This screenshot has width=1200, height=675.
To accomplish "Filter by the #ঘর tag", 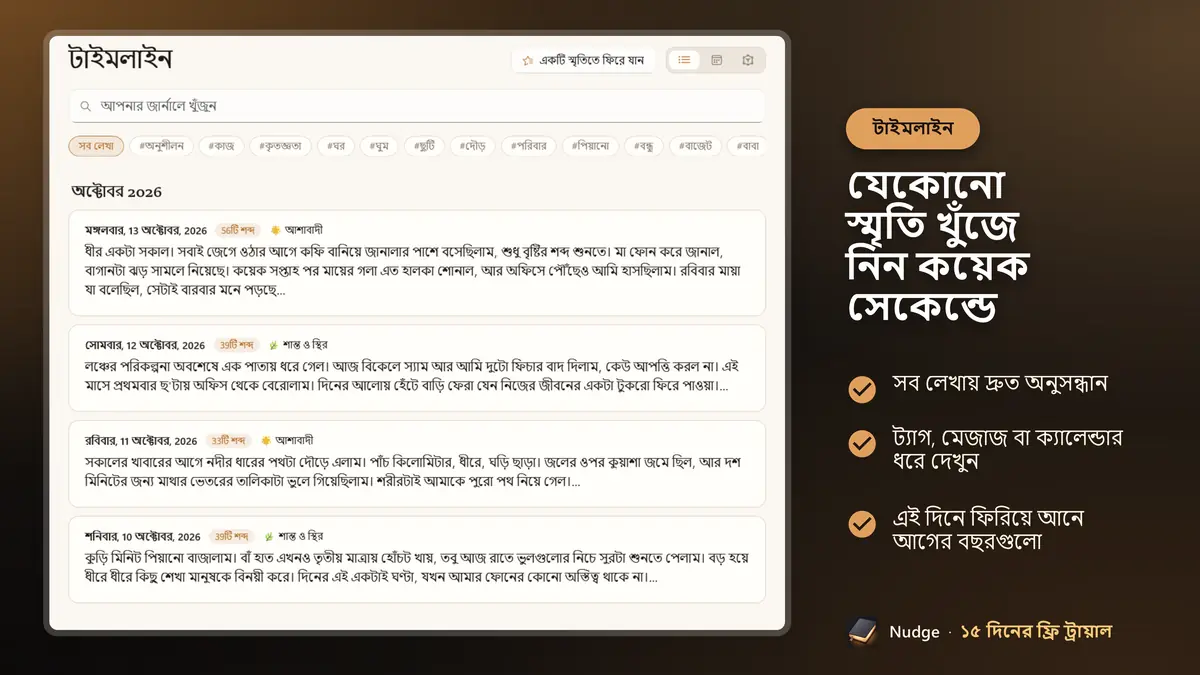I will [x=335, y=146].
